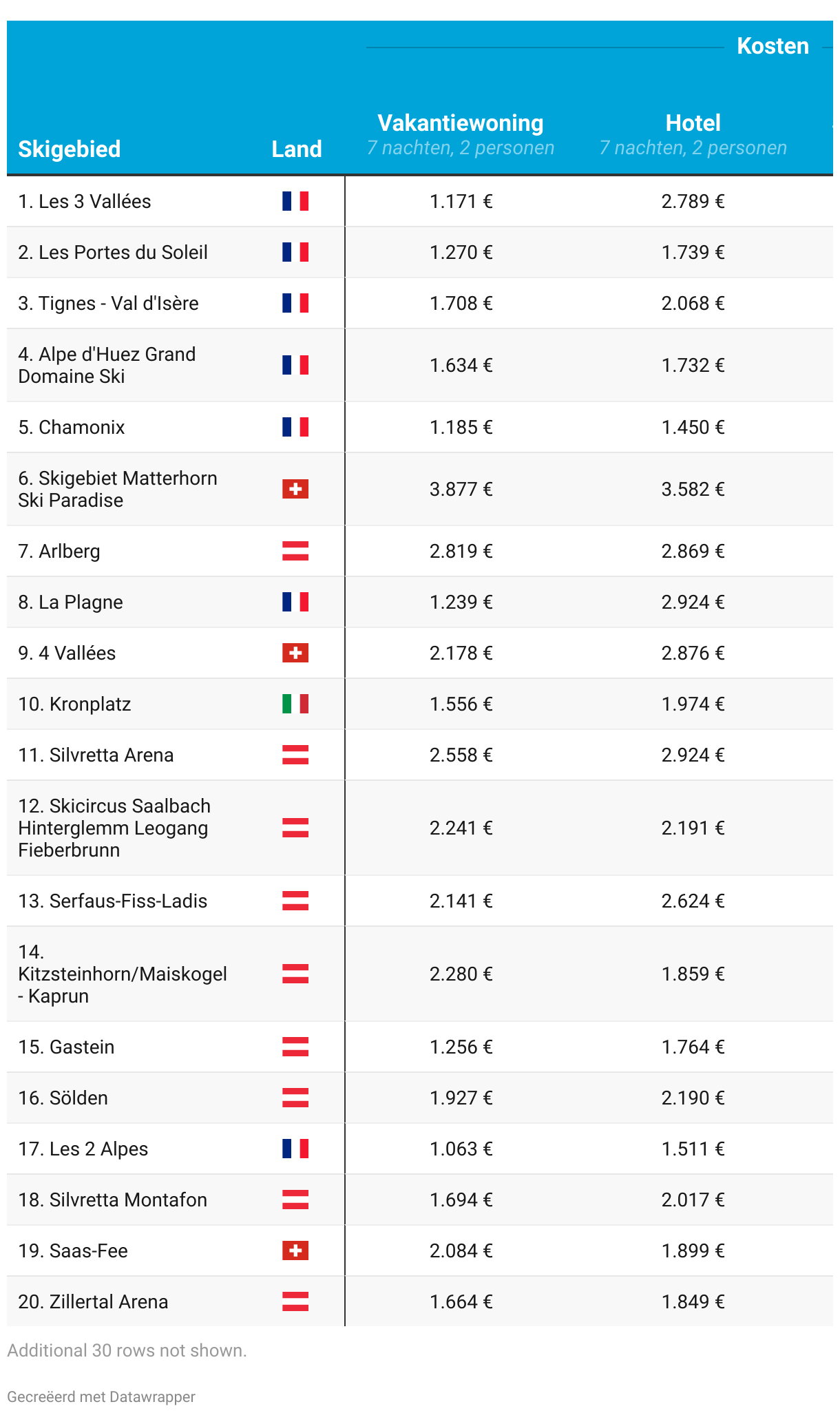Select the Serfaus-Fiss-Ladis row name
This screenshot has width=840, height=1413.
click(112, 901)
